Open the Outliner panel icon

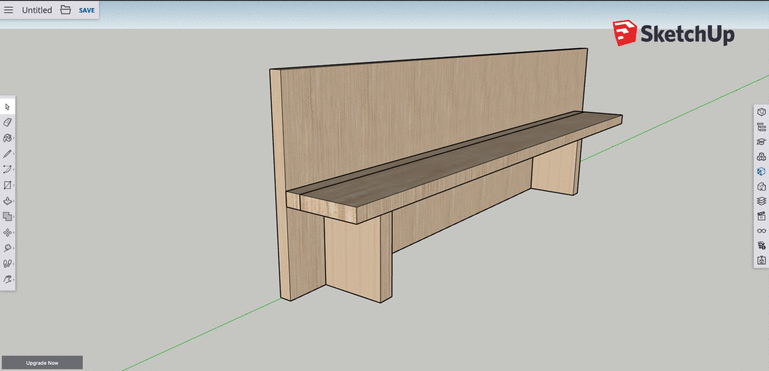tap(761, 127)
